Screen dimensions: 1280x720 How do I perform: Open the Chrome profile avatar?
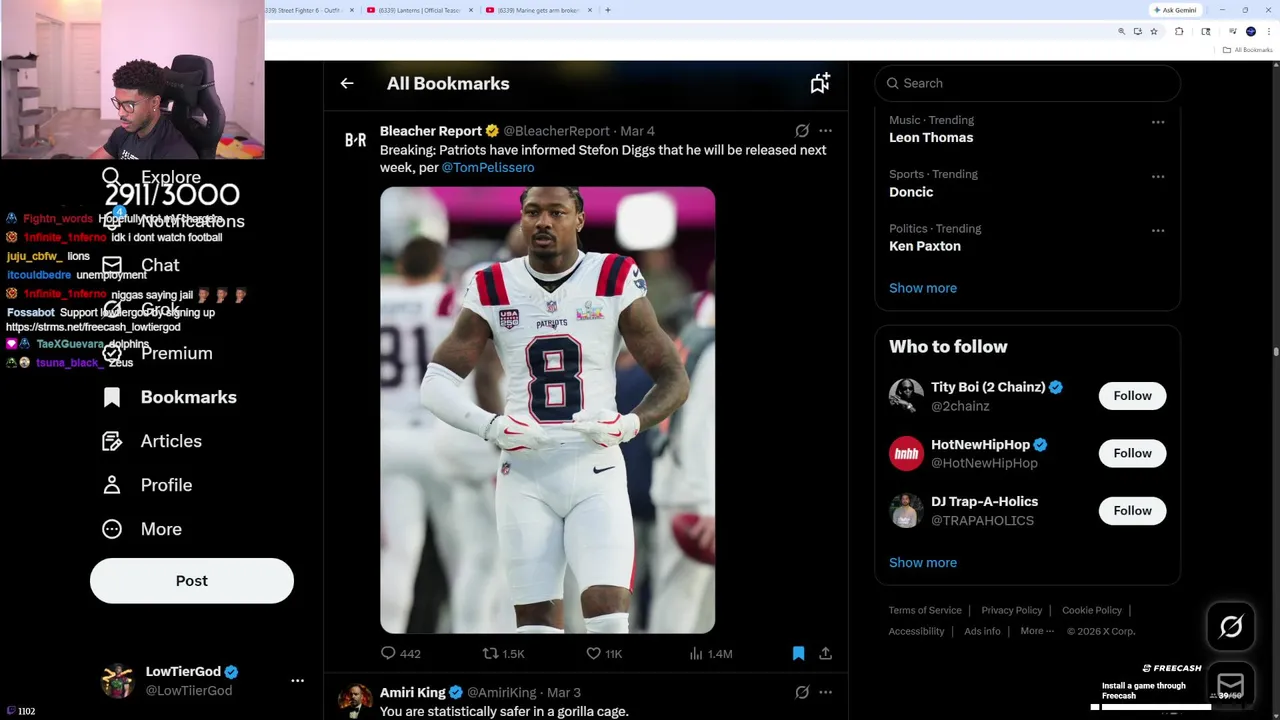1250,32
